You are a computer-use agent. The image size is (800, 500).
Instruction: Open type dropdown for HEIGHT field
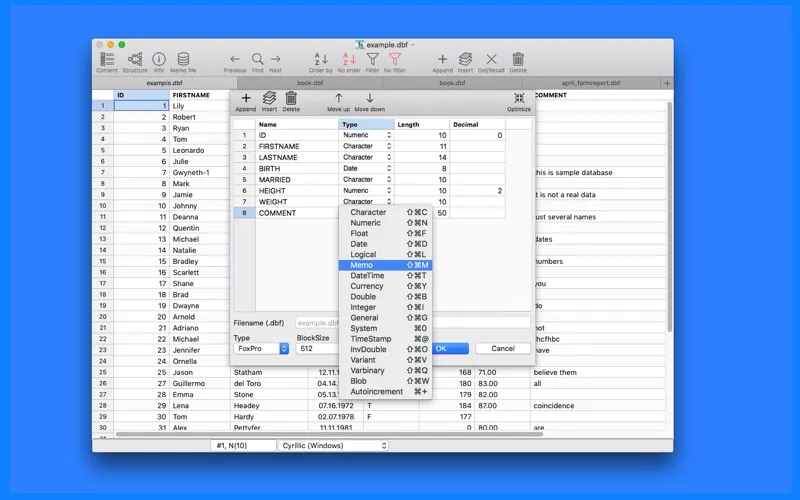pos(389,191)
